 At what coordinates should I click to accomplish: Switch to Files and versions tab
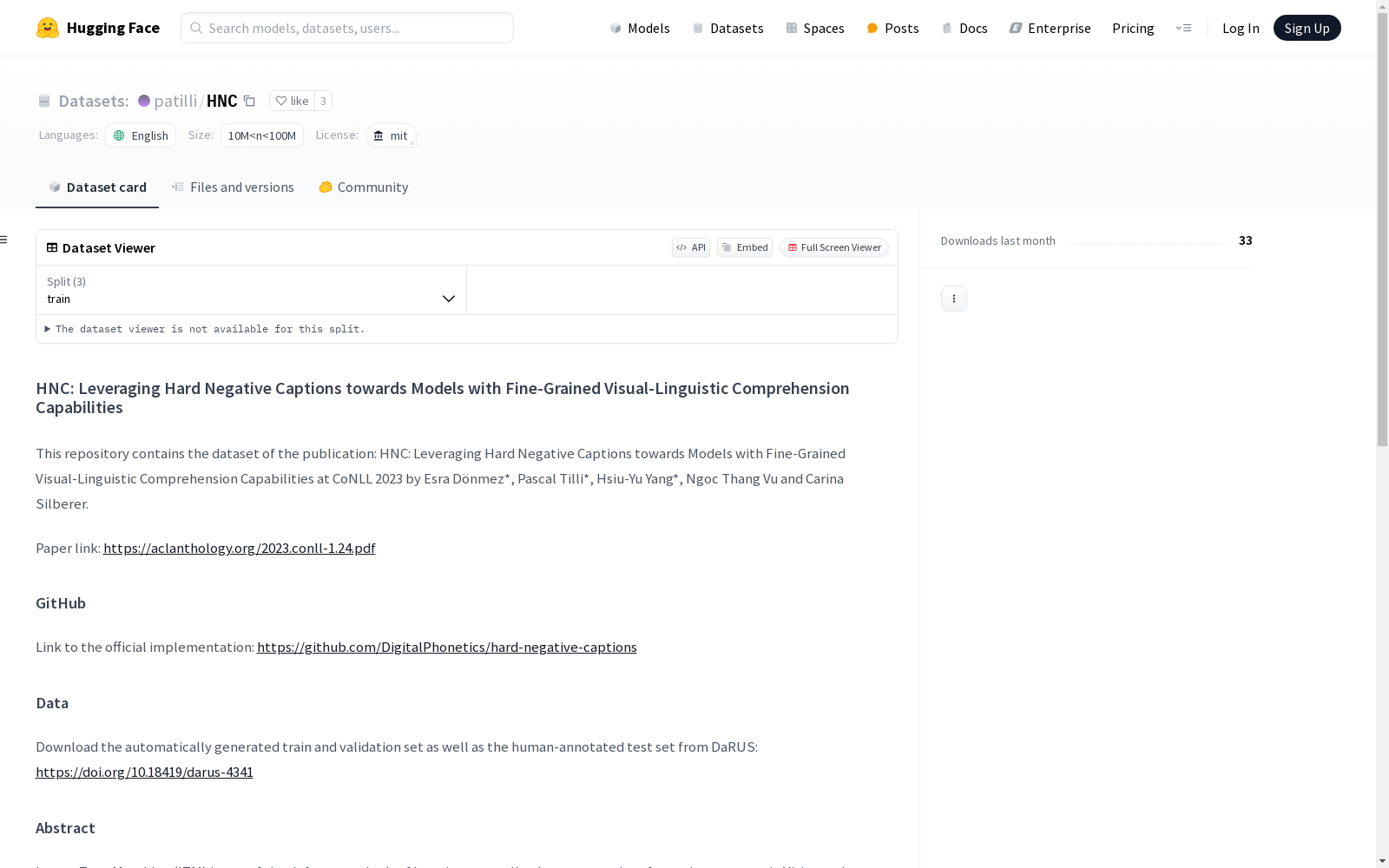pyautogui.click(x=233, y=187)
